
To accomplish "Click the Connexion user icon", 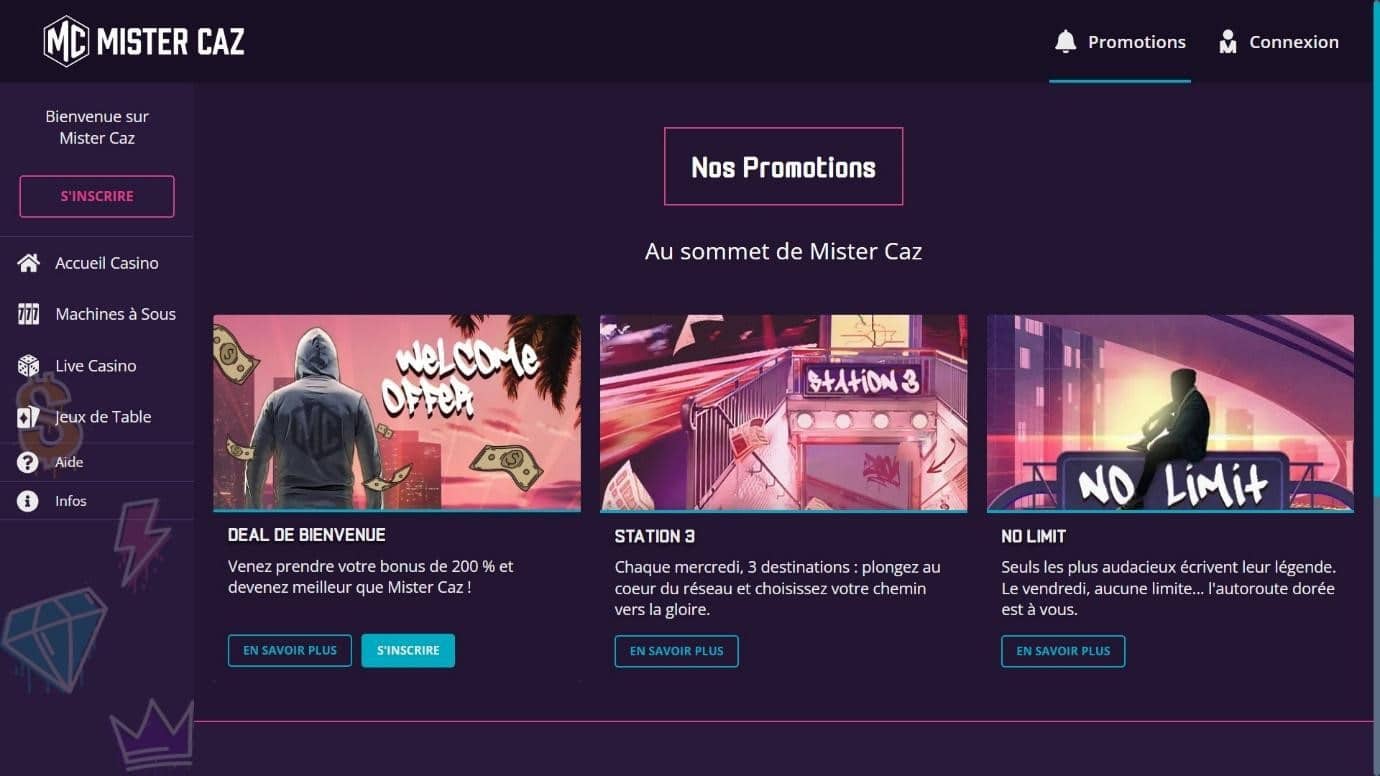I will click(x=1228, y=41).
